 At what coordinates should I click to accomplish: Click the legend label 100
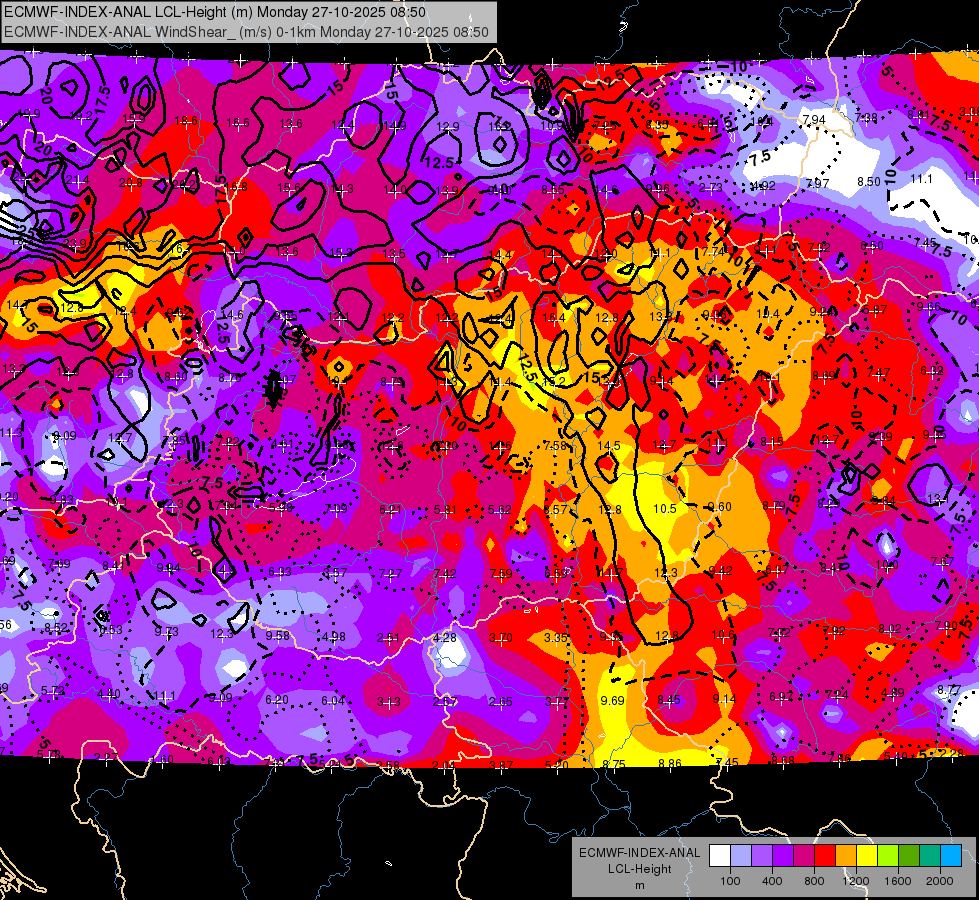[730, 881]
